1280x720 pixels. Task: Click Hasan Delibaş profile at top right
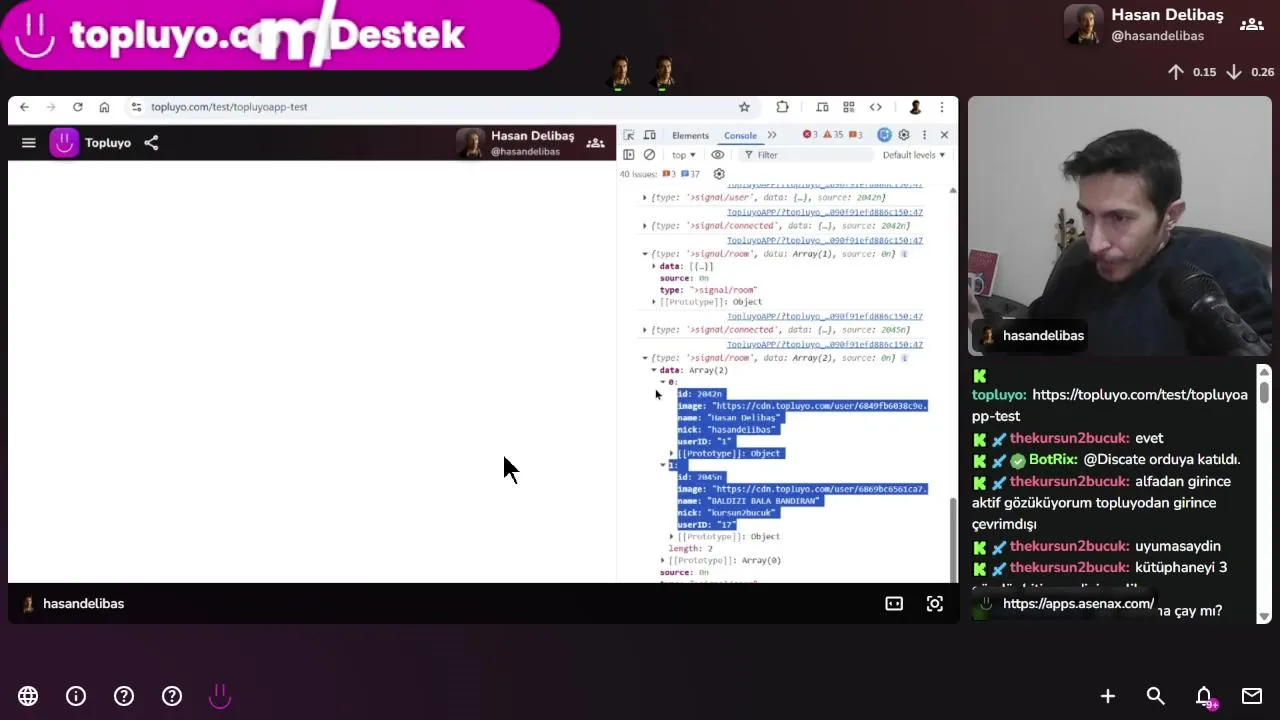(x=1144, y=25)
